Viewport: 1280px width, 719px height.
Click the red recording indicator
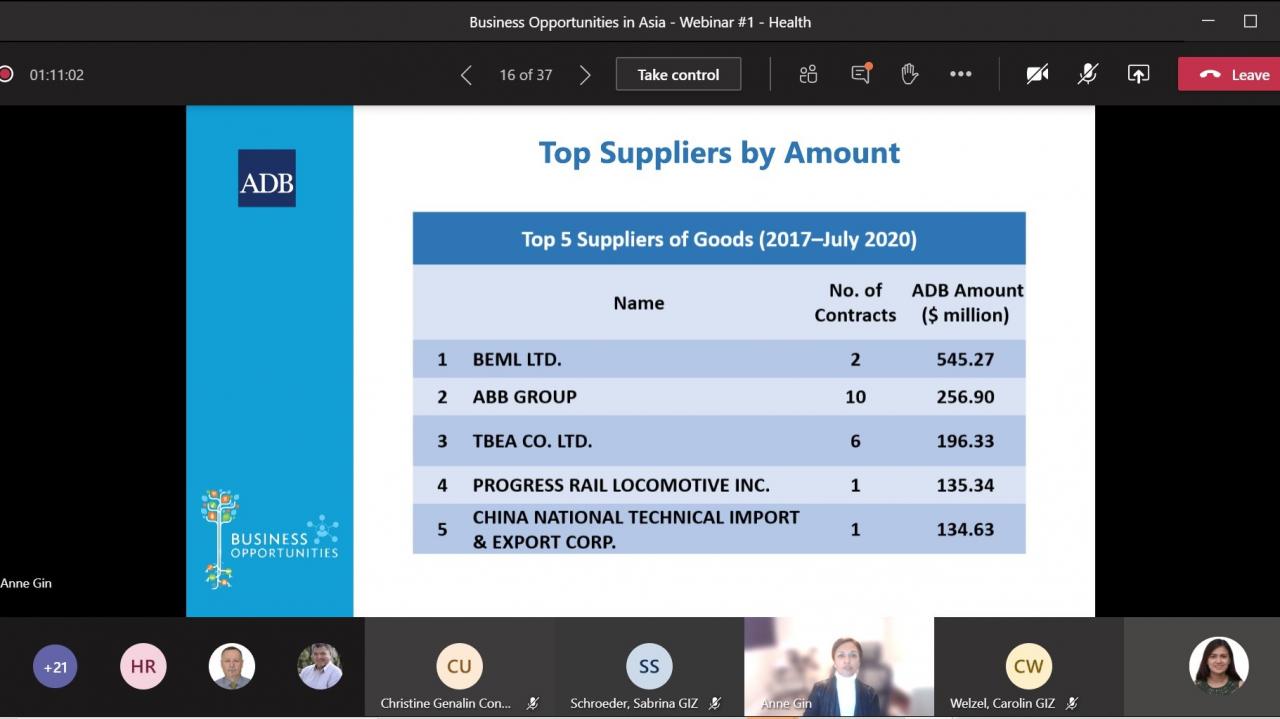point(5,74)
